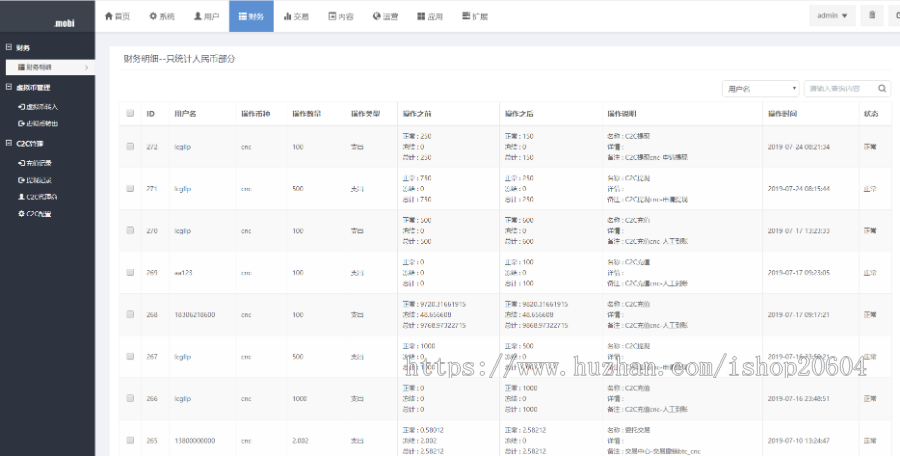This screenshot has height=456, width=900.
Task: Open the 扩展 extension icon tab
Action: tap(475, 16)
